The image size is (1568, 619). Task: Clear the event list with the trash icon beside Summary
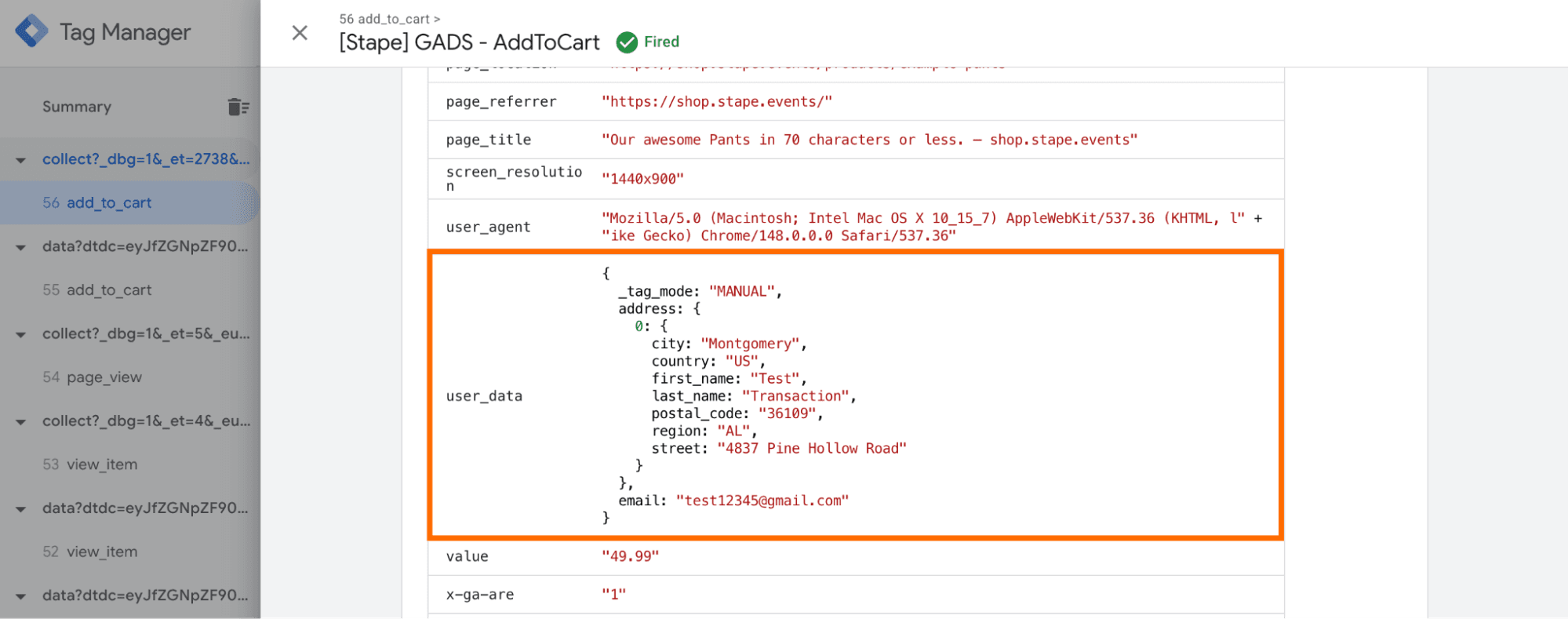pos(238,107)
